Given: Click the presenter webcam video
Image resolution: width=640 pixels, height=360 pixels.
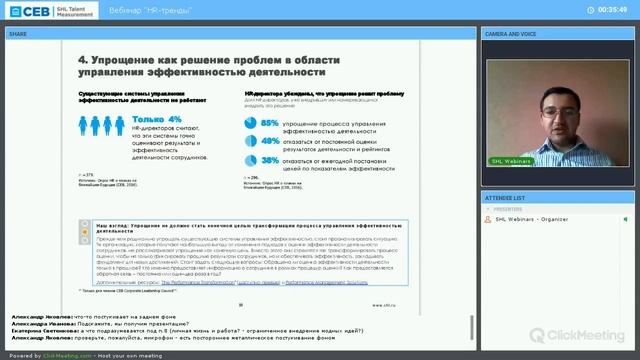Looking at the screenshot, I should (558, 113).
